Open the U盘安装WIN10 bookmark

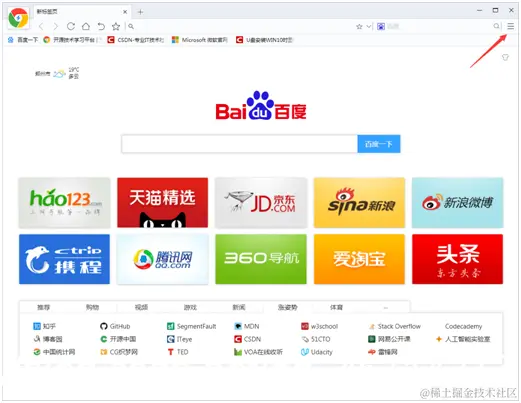(x=264, y=40)
